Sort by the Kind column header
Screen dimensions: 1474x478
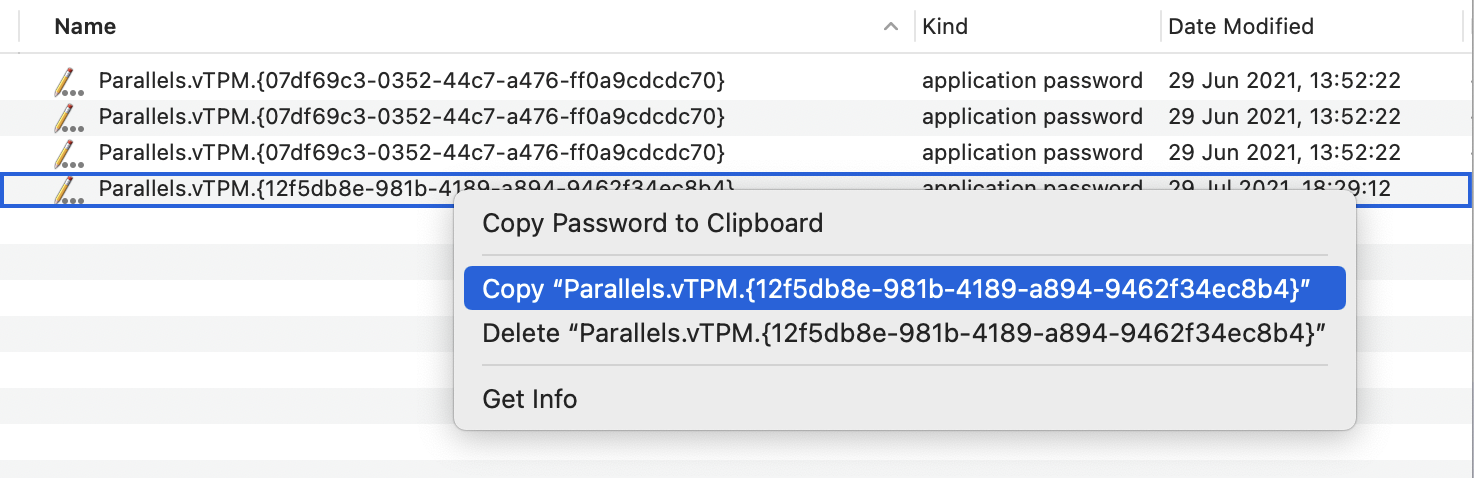tap(945, 26)
